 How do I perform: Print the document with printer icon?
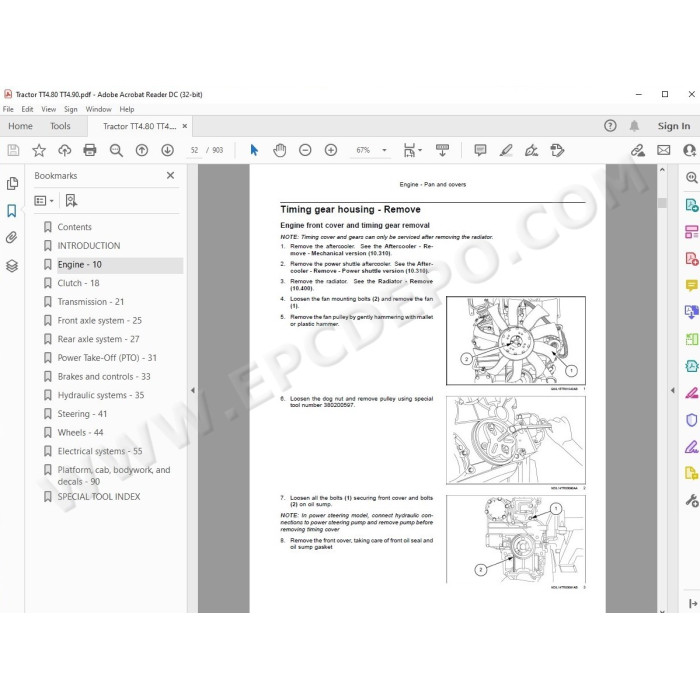point(90,150)
